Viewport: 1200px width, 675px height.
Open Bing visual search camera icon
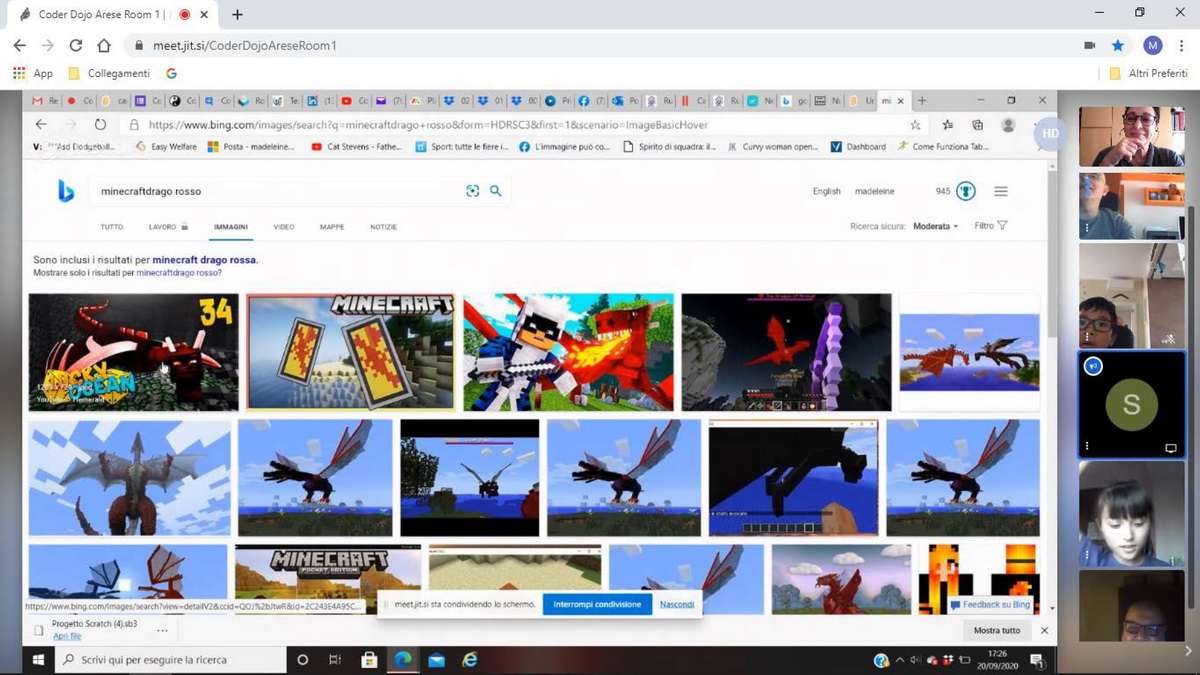tap(473, 191)
